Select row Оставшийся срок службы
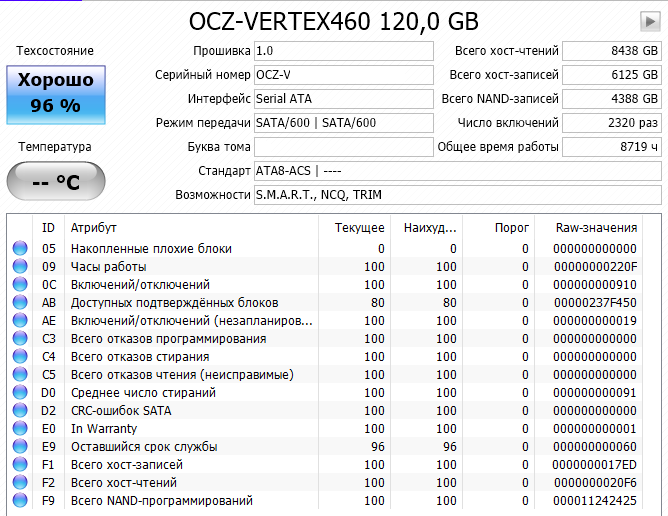Image resolution: width=668 pixels, height=516 pixels. [x=327, y=446]
